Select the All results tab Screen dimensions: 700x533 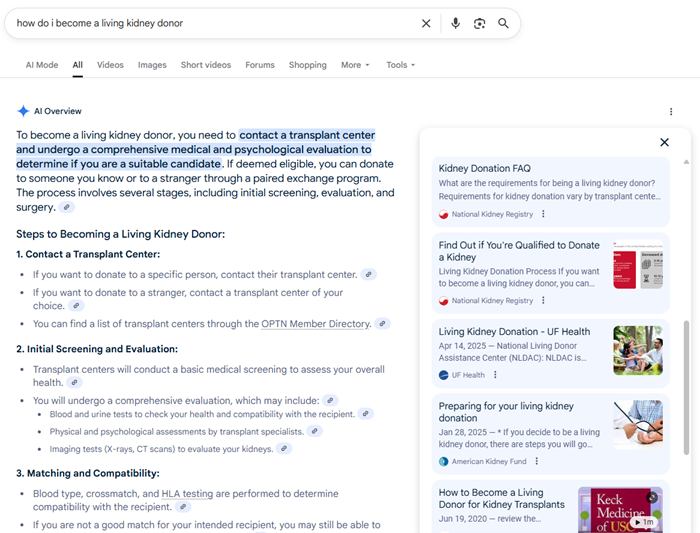pos(78,65)
